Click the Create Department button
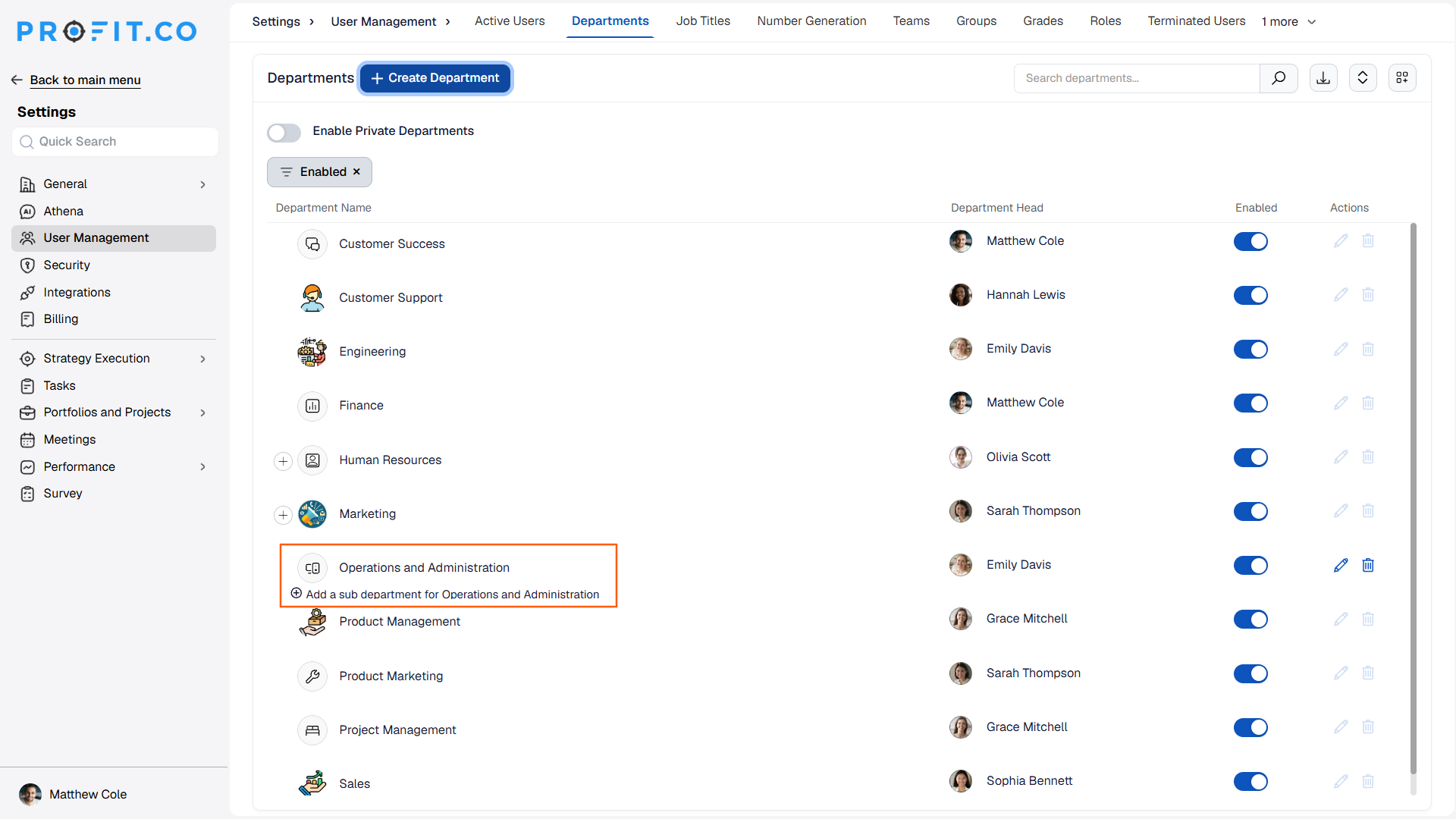The height and width of the screenshot is (819, 1456). coord(435,78)
